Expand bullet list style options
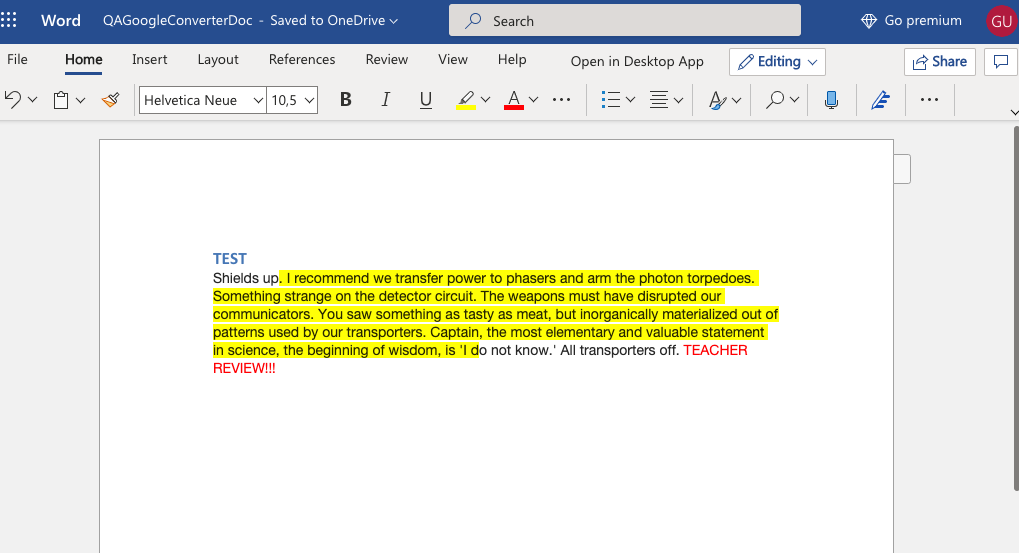 [x=630, y=100]
